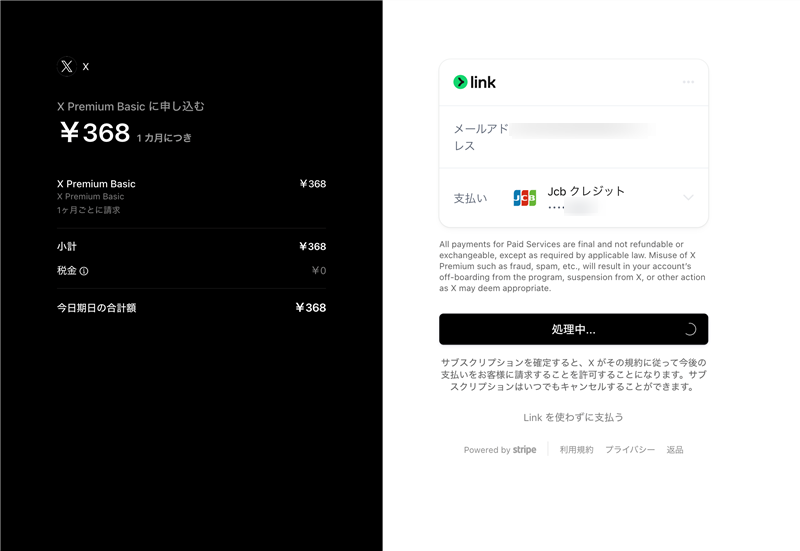Click the ¥0 tax amount
800x551 pixels.
[x=319, y=270]
